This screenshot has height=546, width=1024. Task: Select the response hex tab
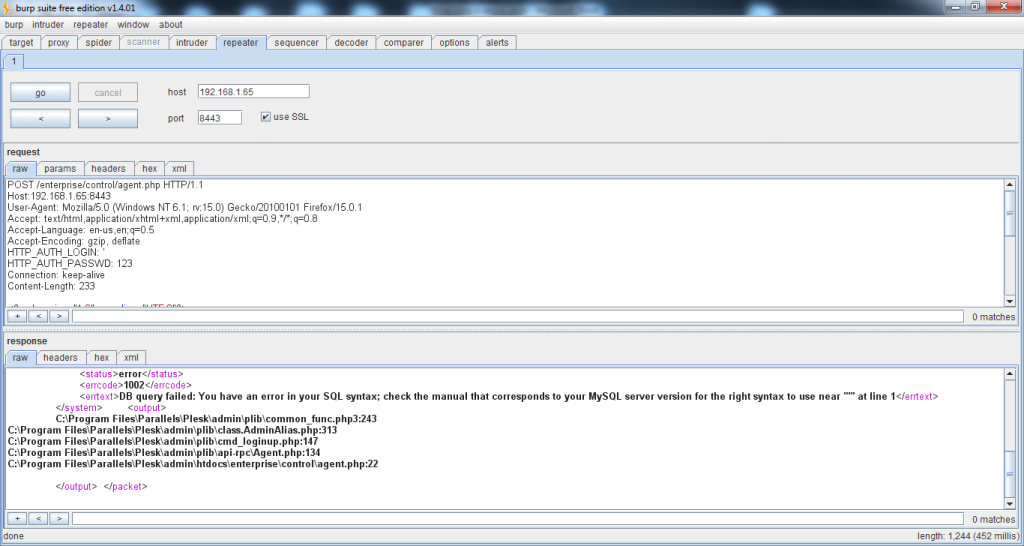102,357
